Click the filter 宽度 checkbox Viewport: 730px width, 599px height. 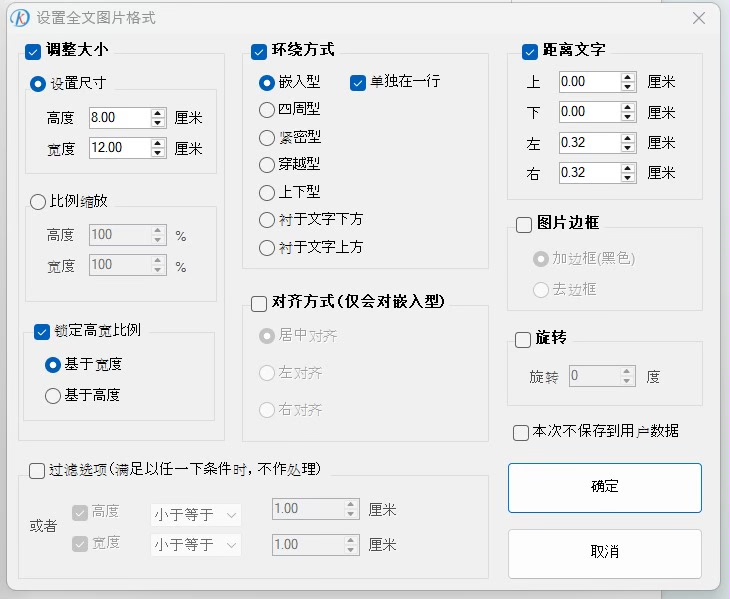click(x=80, y=544)
